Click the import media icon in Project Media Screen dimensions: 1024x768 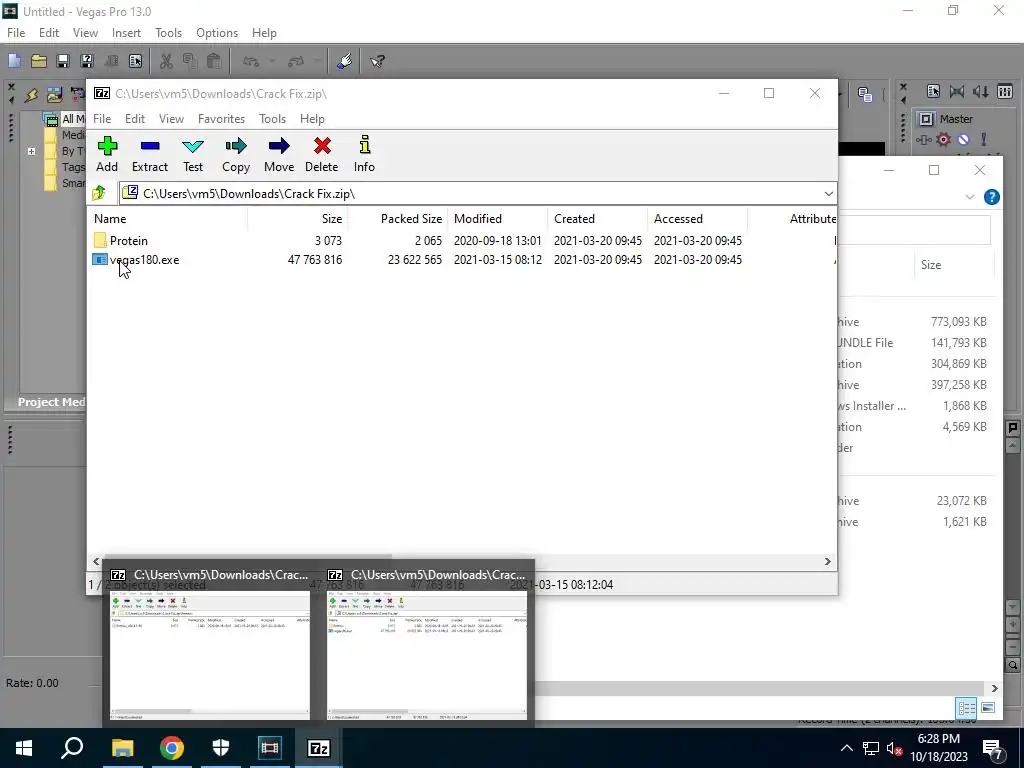54,95
